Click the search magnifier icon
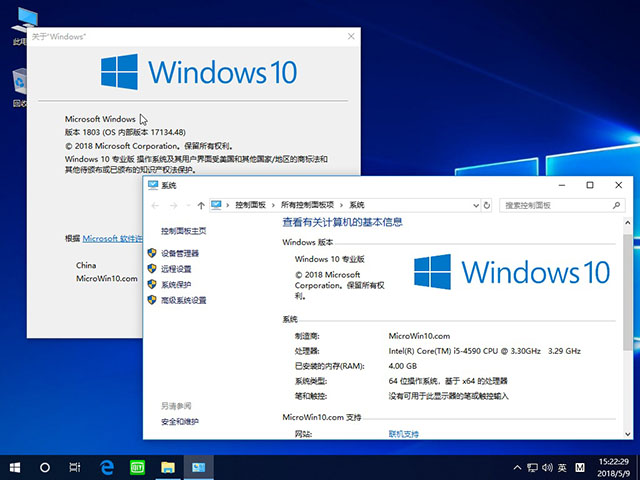The width and height of the screenshot is (640, 480). click(x=616, y=205)
